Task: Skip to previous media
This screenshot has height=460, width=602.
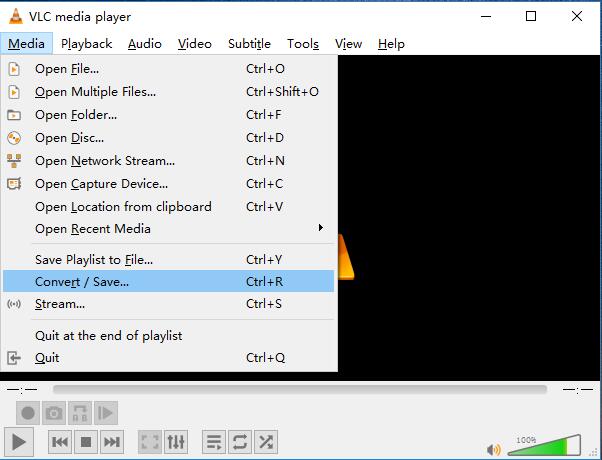Action: (60, 442)
